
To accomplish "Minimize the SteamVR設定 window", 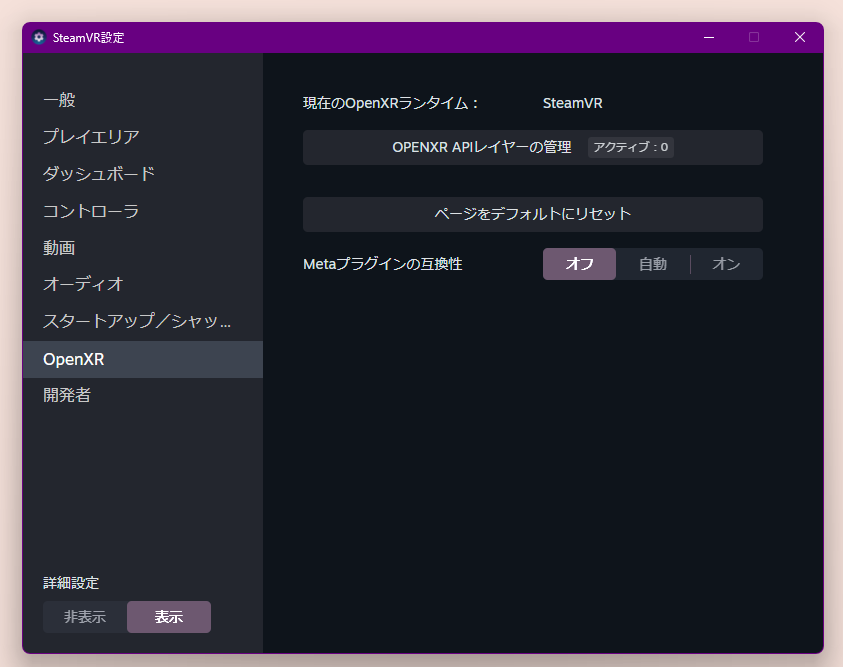I will pyautogui.click(x=709, y=38).
